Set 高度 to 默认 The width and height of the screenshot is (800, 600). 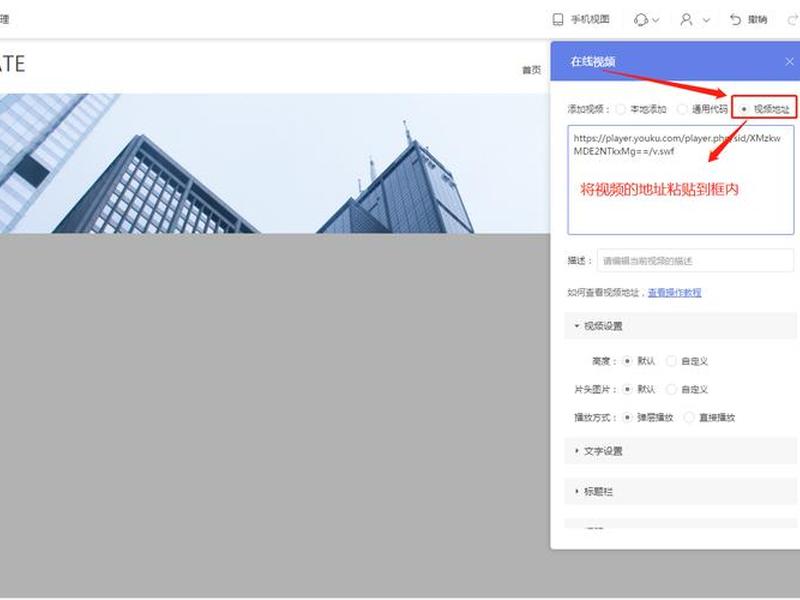(628, 361)
